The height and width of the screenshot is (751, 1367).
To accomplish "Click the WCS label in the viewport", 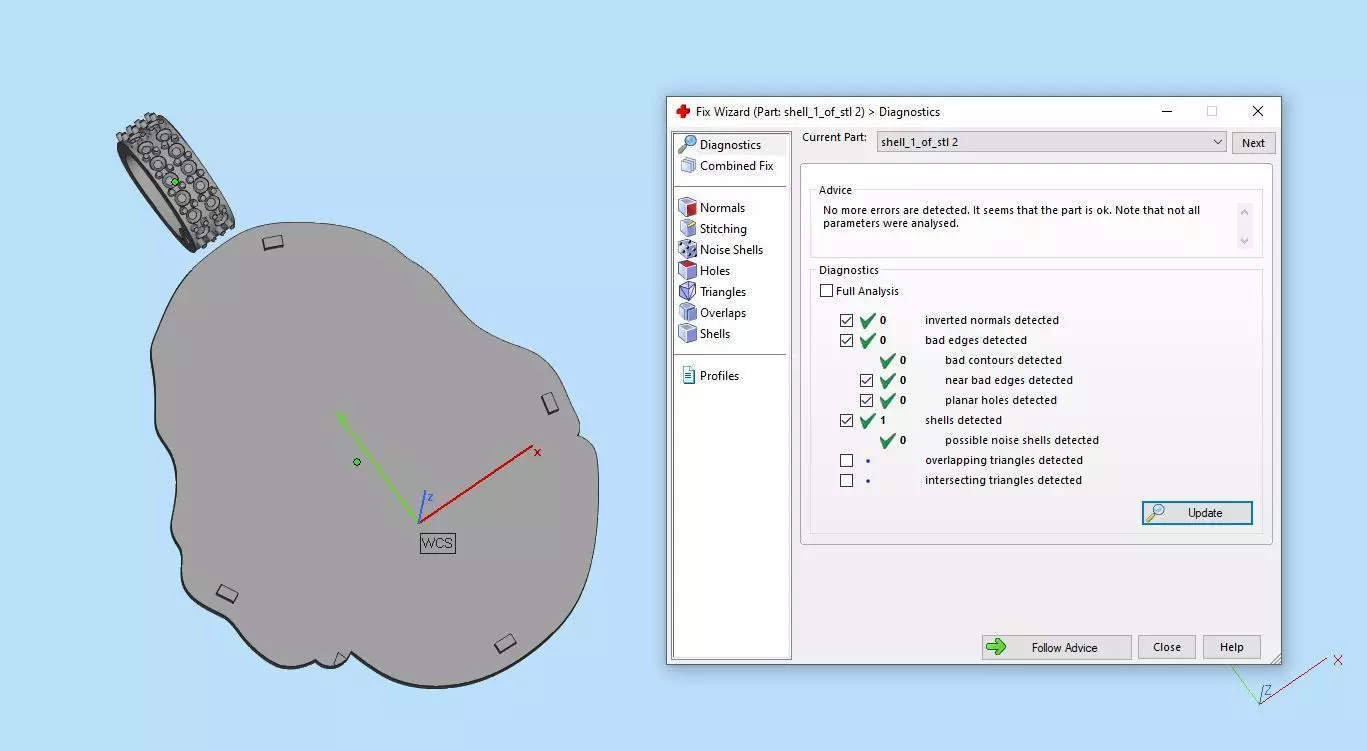I will tap(437, 543).
